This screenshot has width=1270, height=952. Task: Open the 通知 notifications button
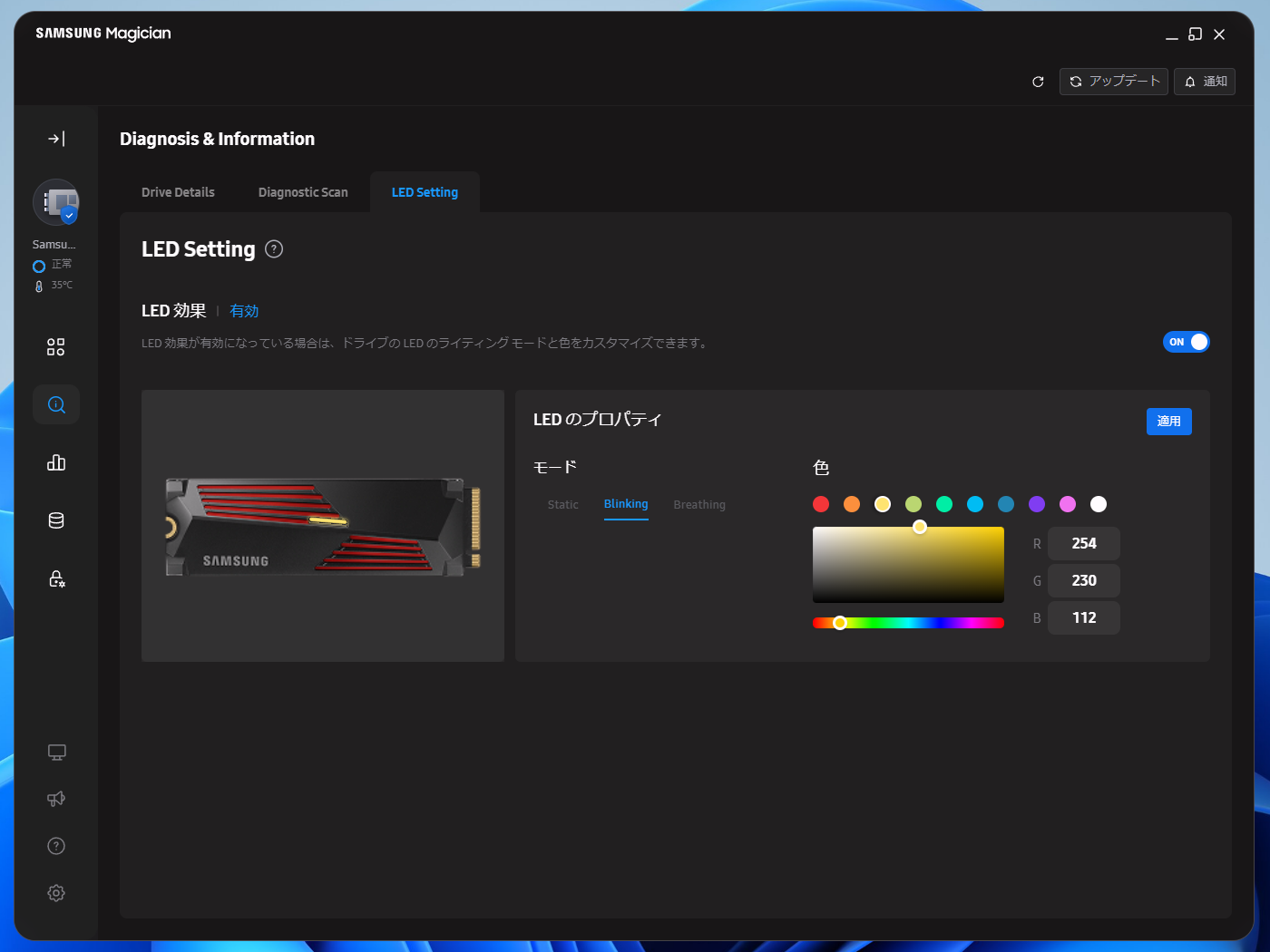point(1205,82)
